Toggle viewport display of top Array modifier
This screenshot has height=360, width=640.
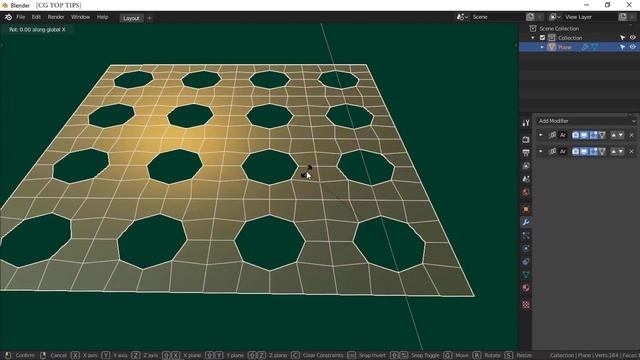point(584,135)
